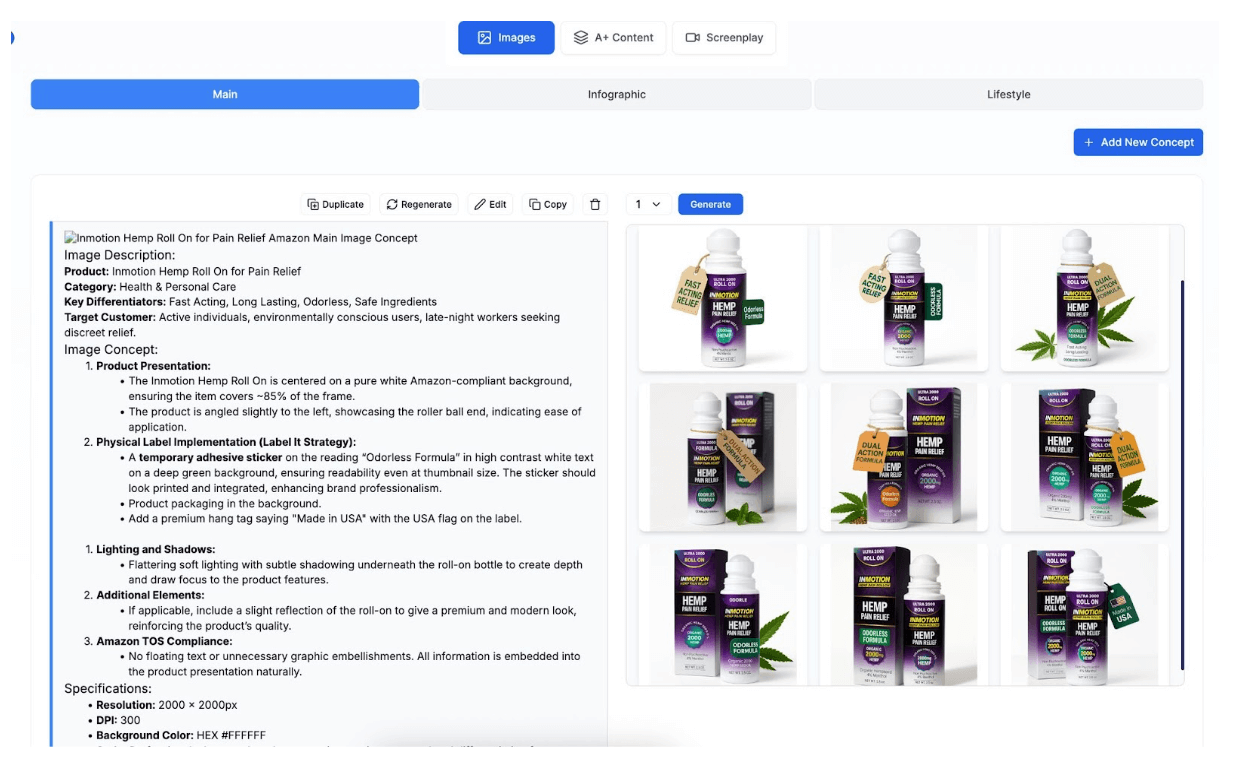
Task: Click the duplicate icon beside Duplicate label
Action: pyautogui.click(x=313, y=204)
